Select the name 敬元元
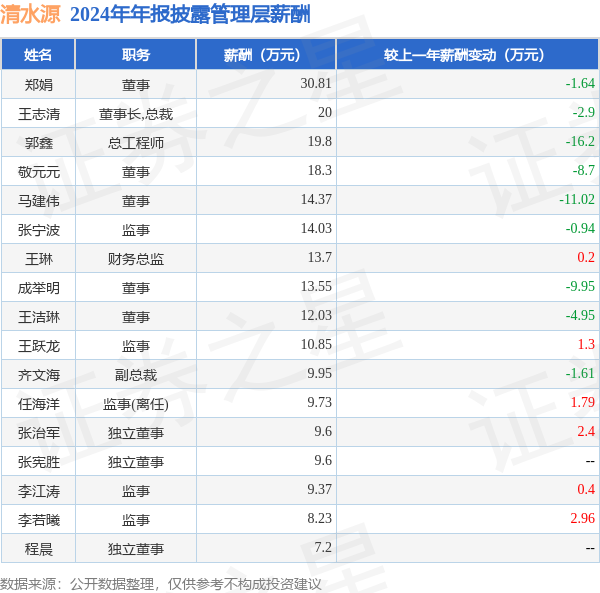This screenshot has height=593, width=600. [39, 172]
